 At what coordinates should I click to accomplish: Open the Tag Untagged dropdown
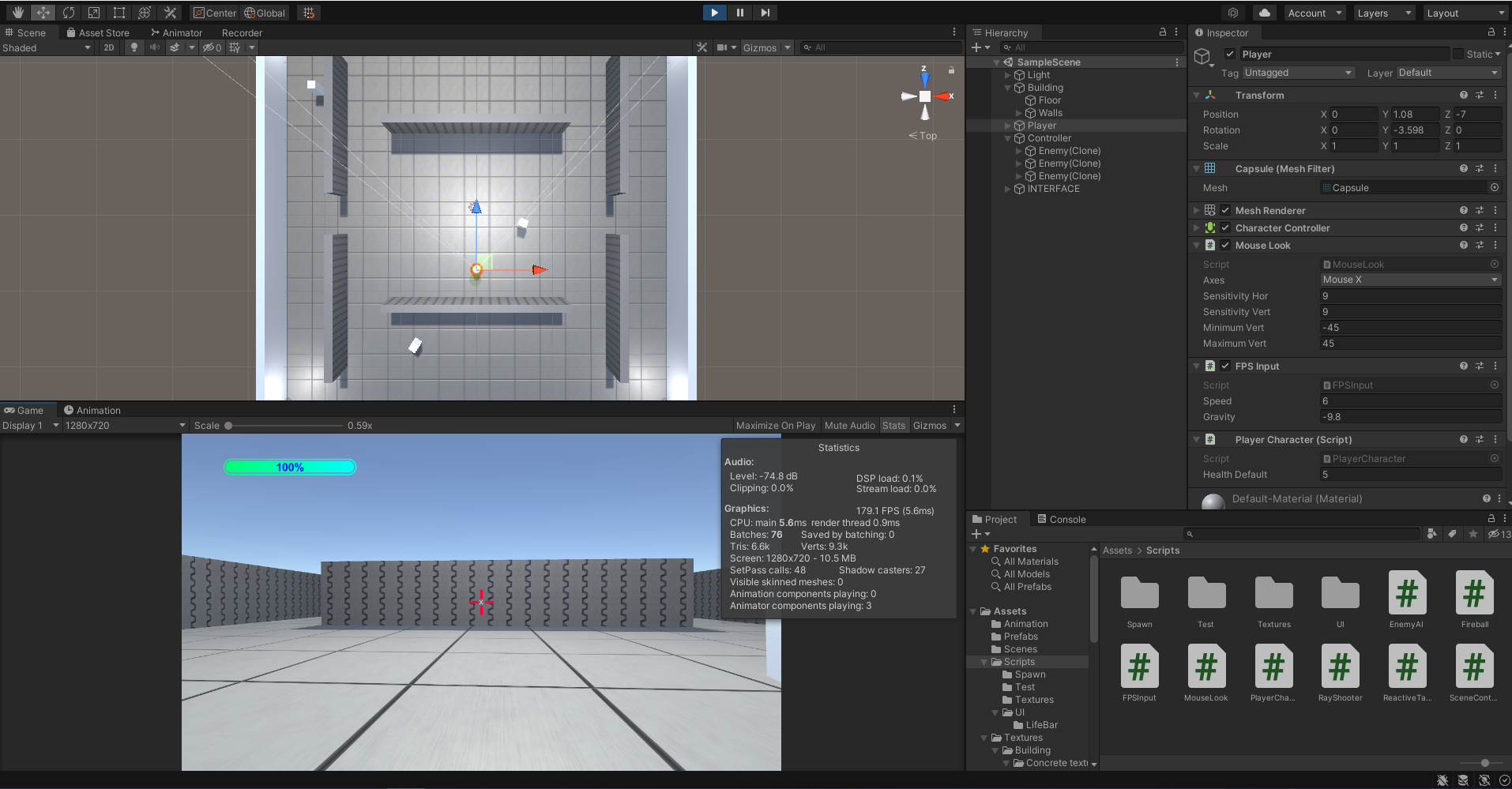tap(1299, 73)
